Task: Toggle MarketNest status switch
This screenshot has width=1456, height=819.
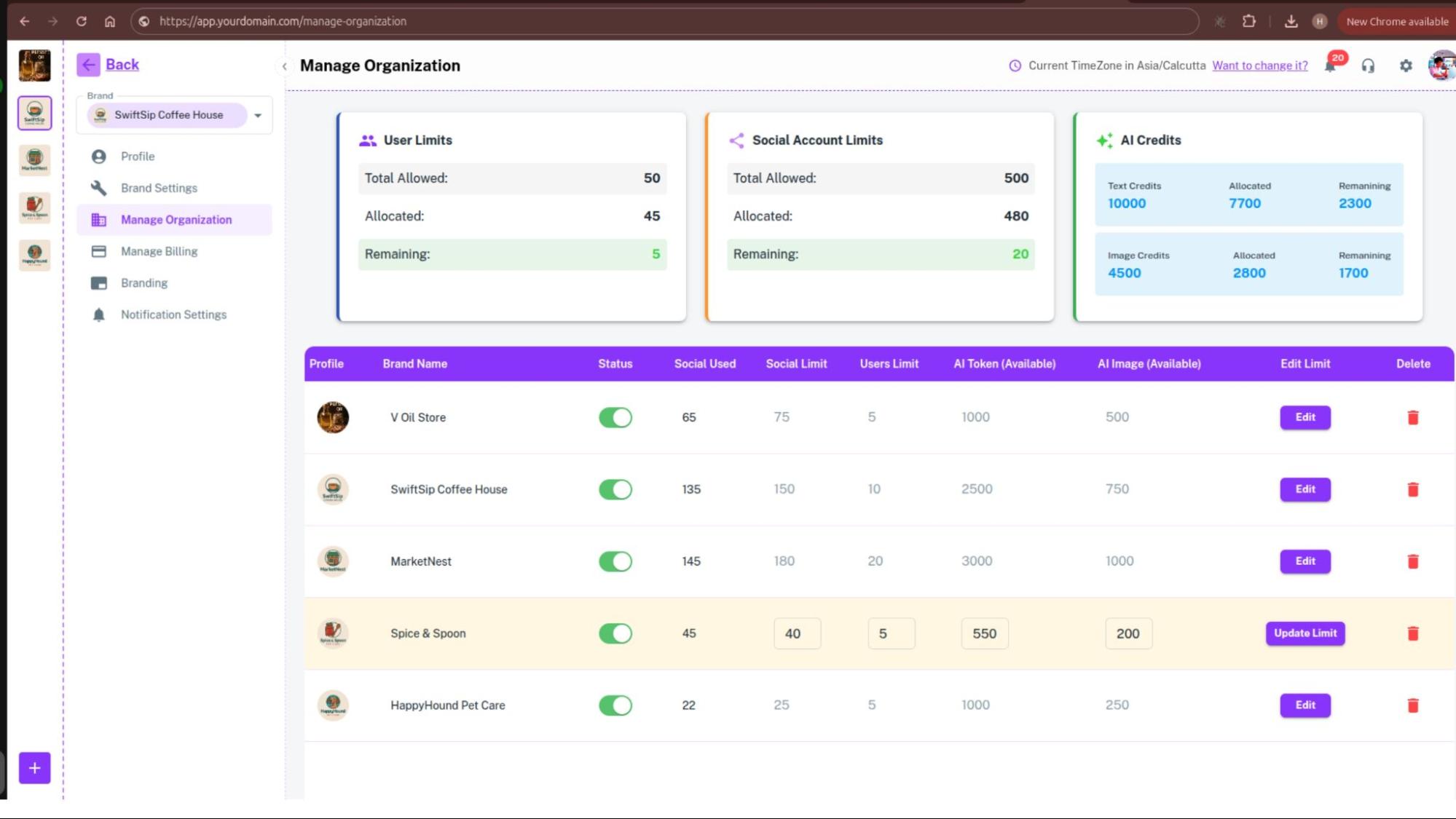Action: (x=615, y=561)
